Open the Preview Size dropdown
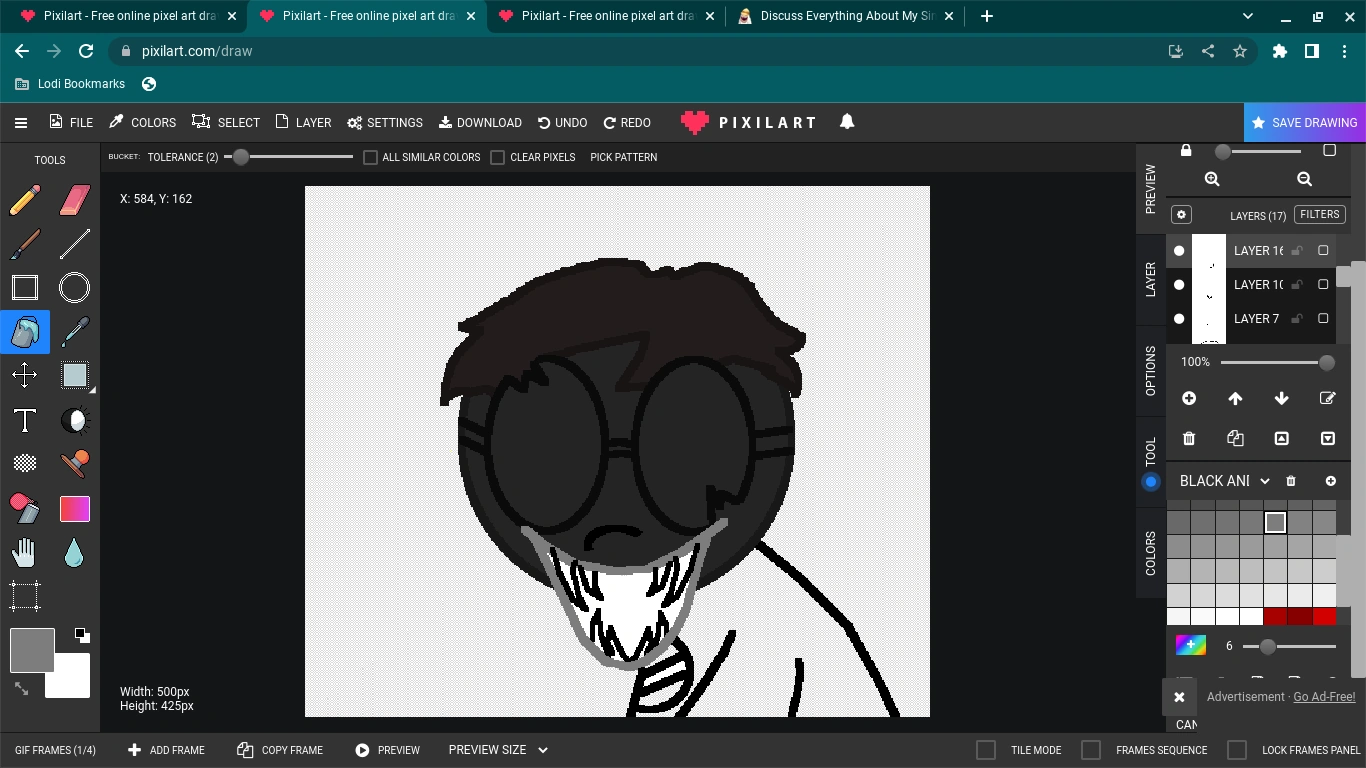The width and height of the screenshot is (1366, 768). 543,749
